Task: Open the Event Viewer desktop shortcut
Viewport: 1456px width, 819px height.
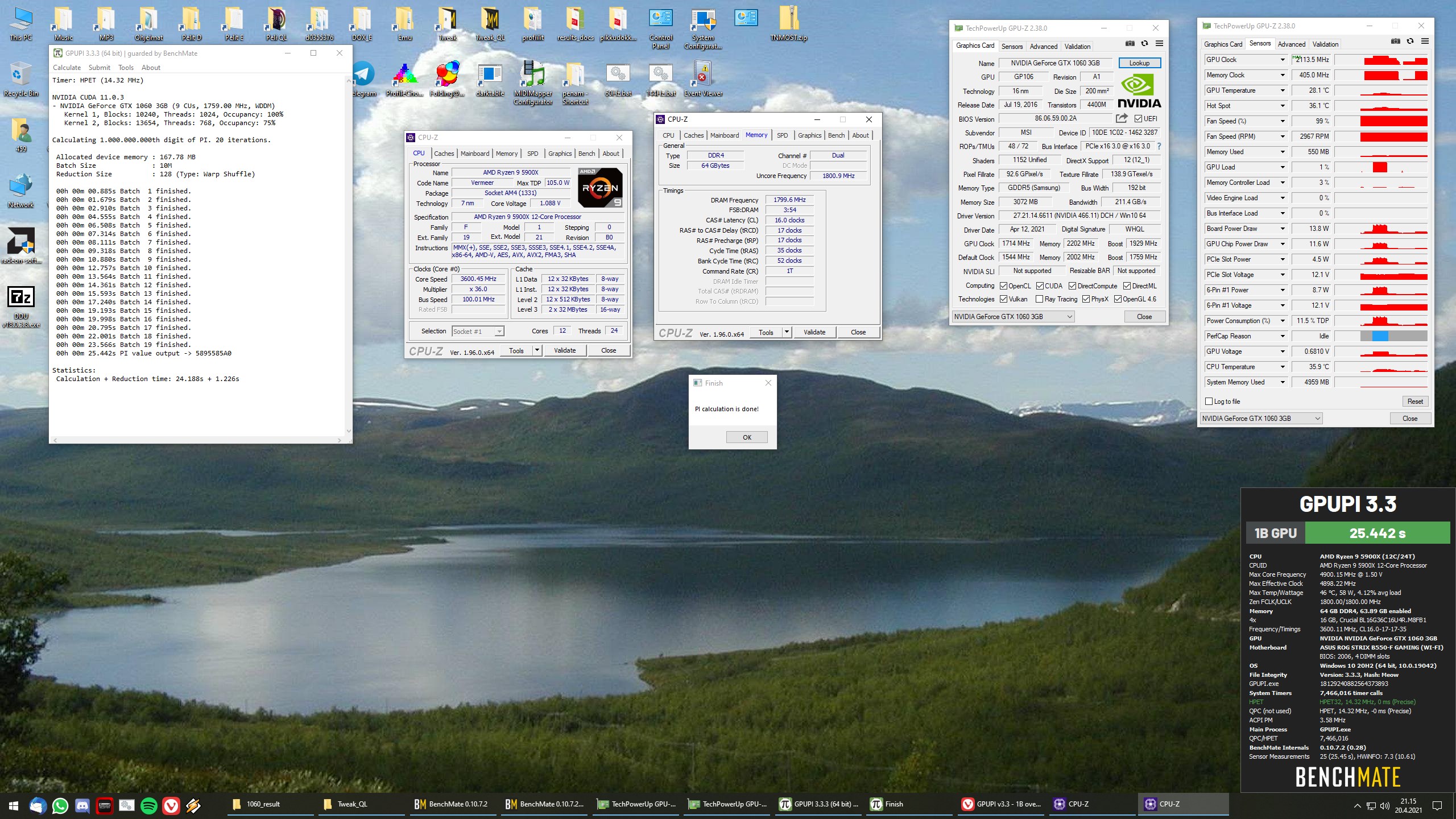Action: 703,80
